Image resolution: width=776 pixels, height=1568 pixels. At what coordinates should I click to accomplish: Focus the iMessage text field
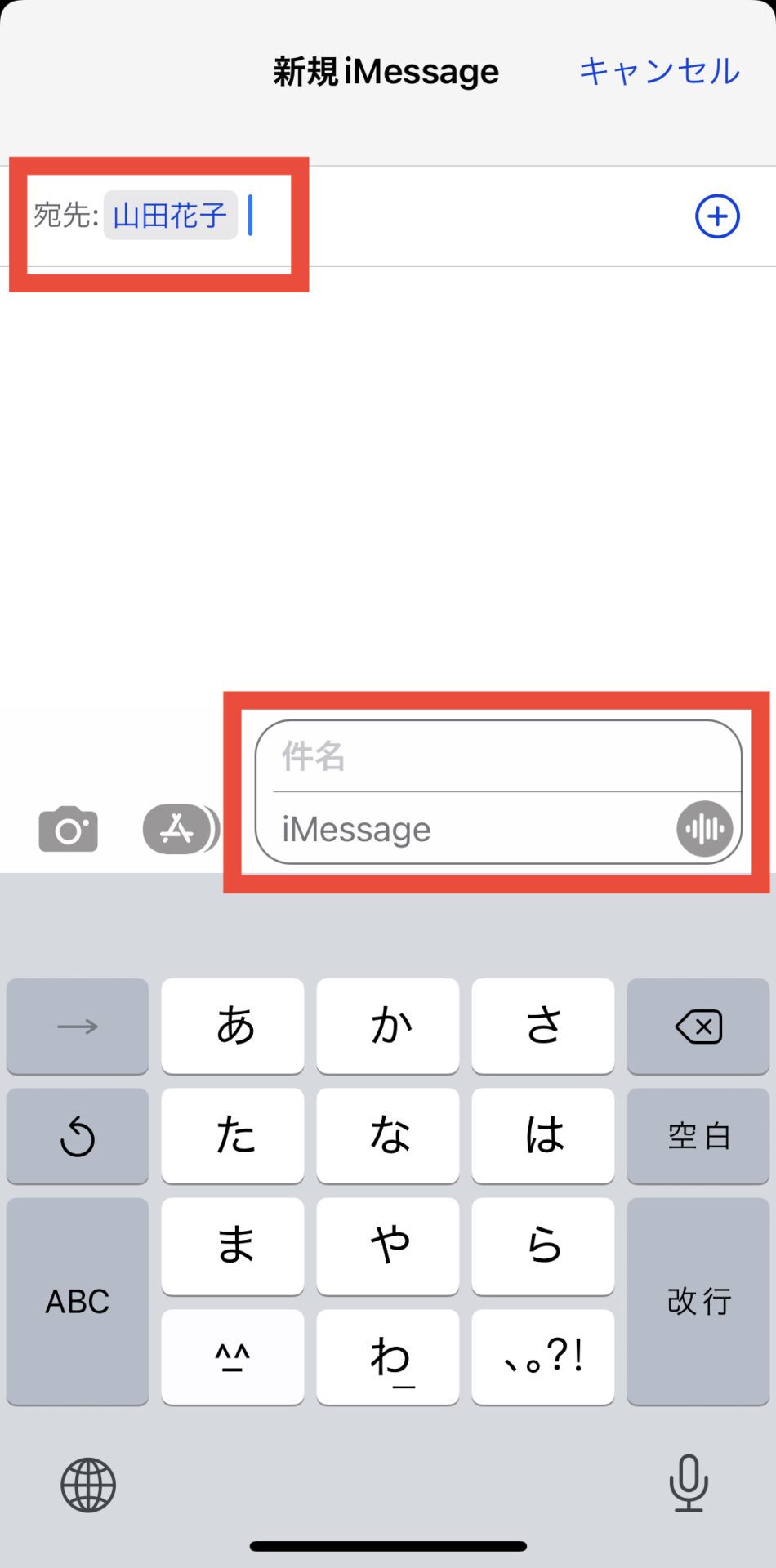click(474, 829)
